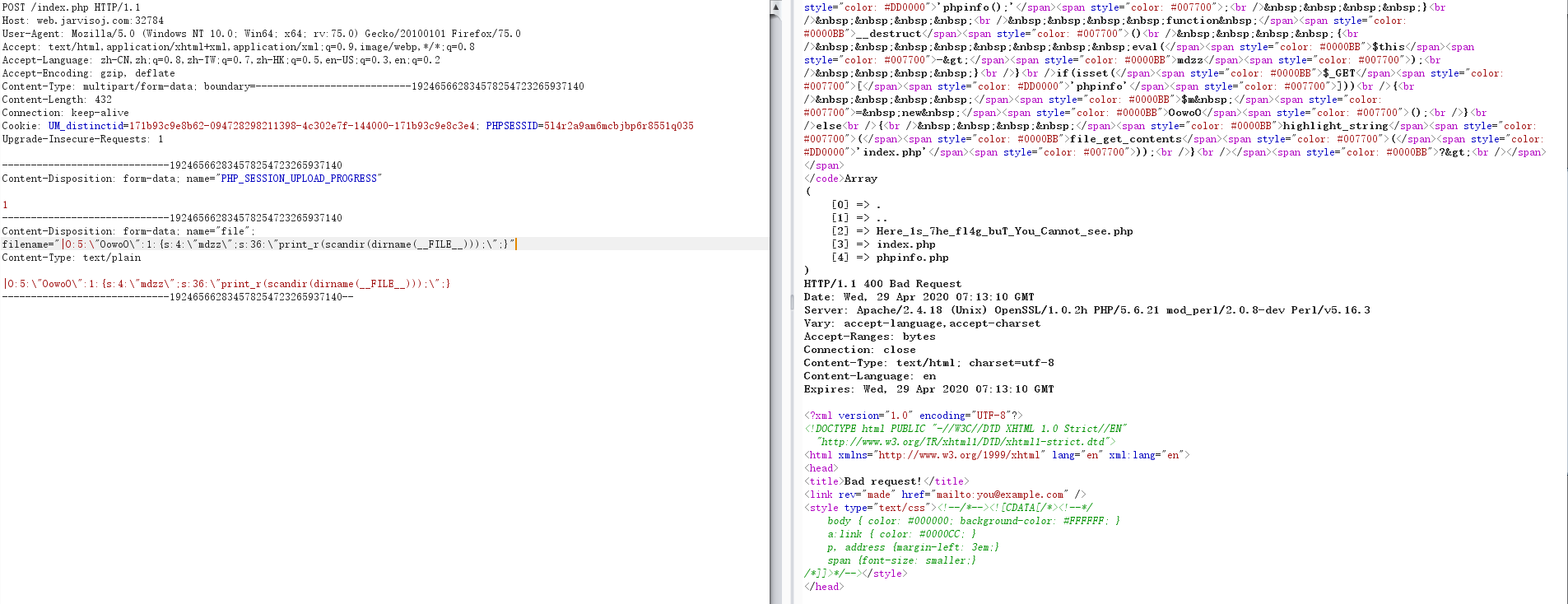Click the '[4] => phpinfo.php' array entry
This screenshot has width=1568, height=604.
tap(890, 258)
